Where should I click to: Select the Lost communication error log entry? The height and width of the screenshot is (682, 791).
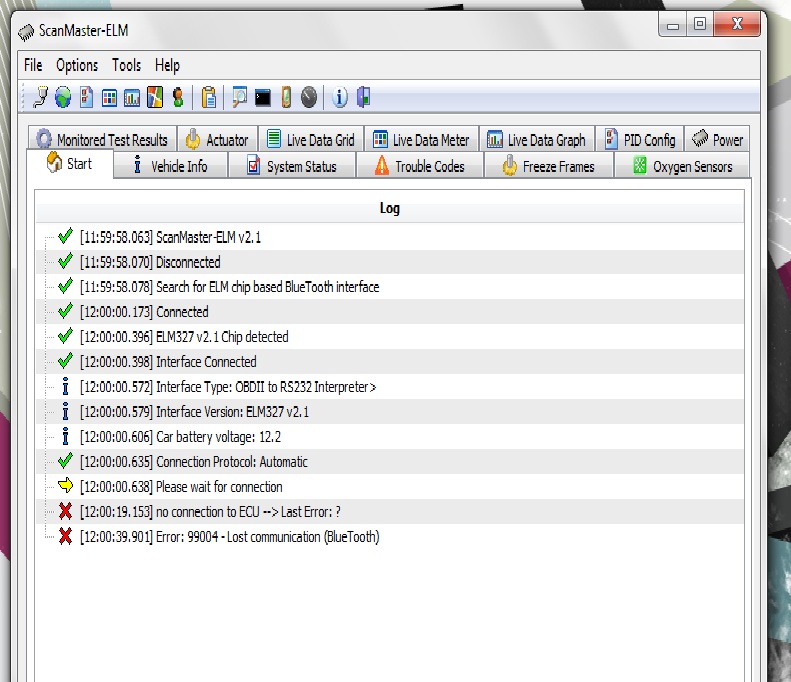tap(267, 537)
